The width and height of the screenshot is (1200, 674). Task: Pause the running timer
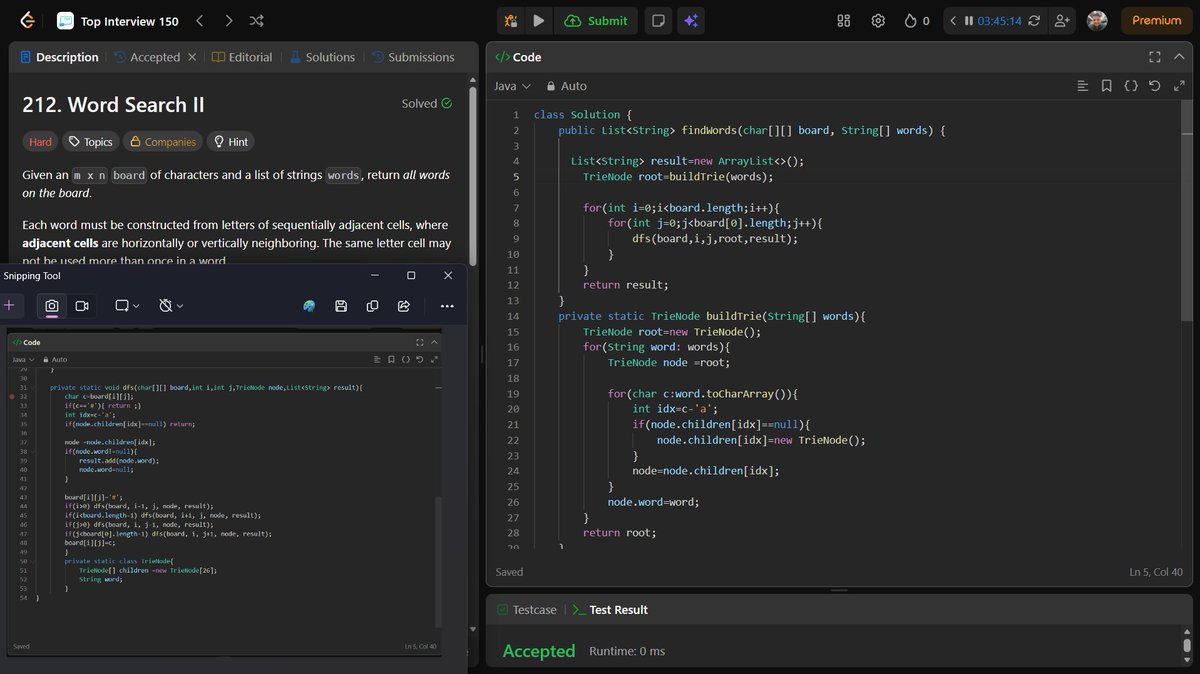969,20
